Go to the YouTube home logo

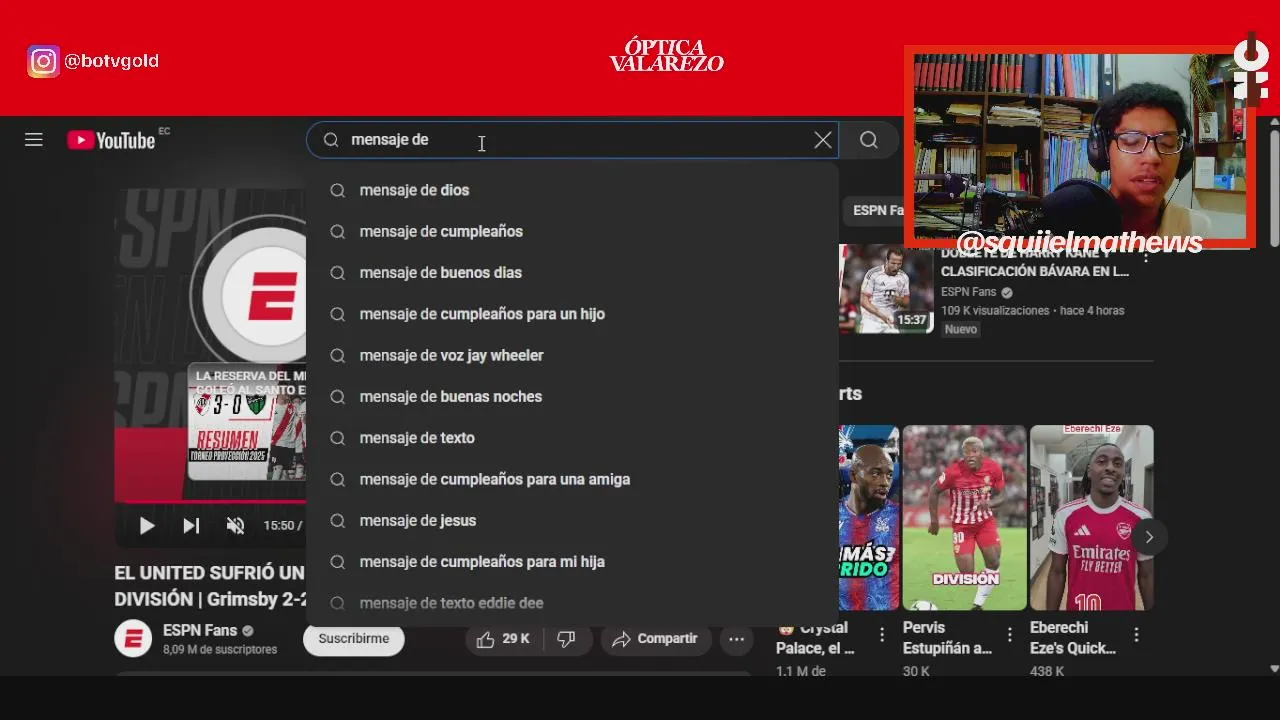[x=111, y=140]
